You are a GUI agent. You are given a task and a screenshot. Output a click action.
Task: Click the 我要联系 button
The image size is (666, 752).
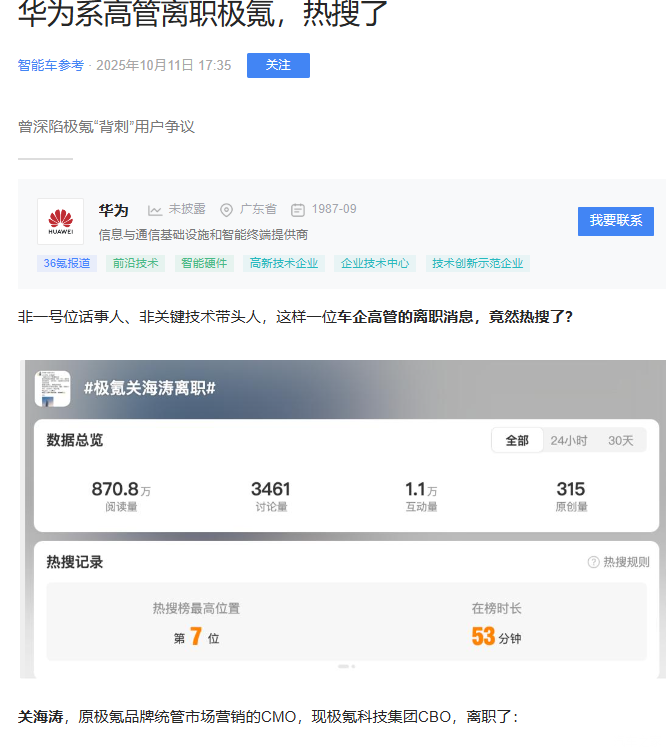tap(616, 221)
